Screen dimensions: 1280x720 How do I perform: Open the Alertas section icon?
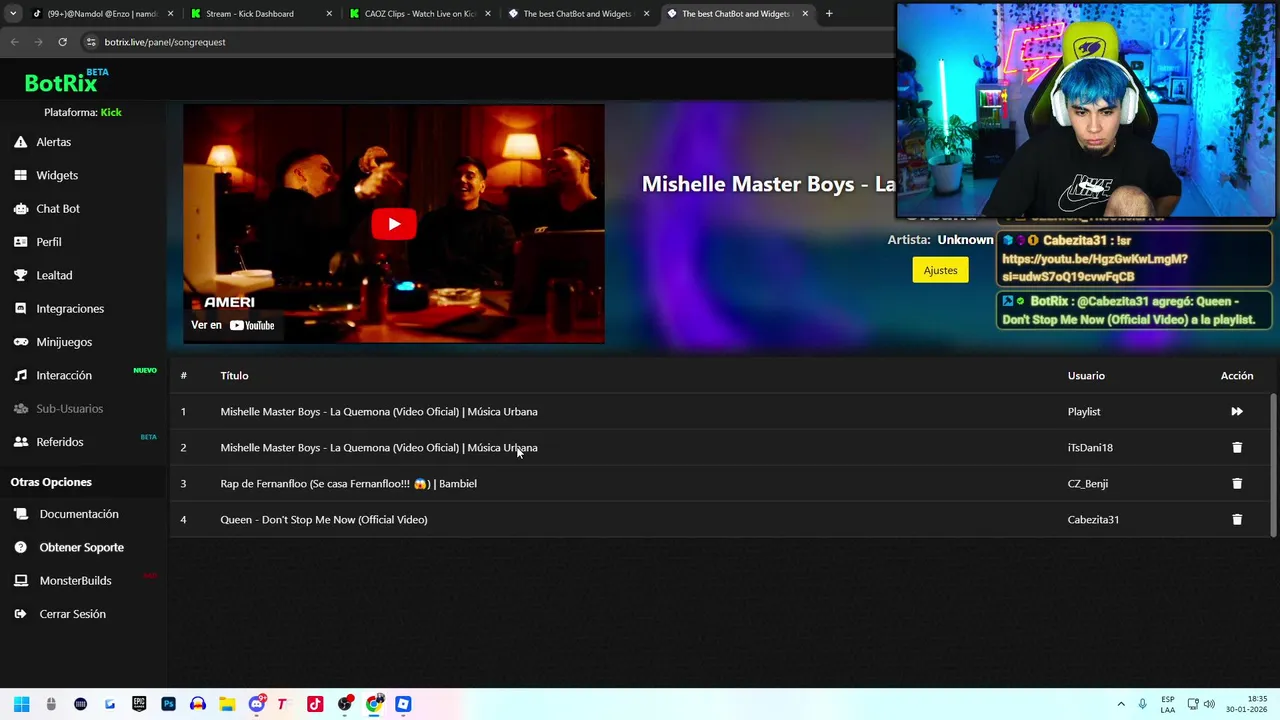coord(20,142)
